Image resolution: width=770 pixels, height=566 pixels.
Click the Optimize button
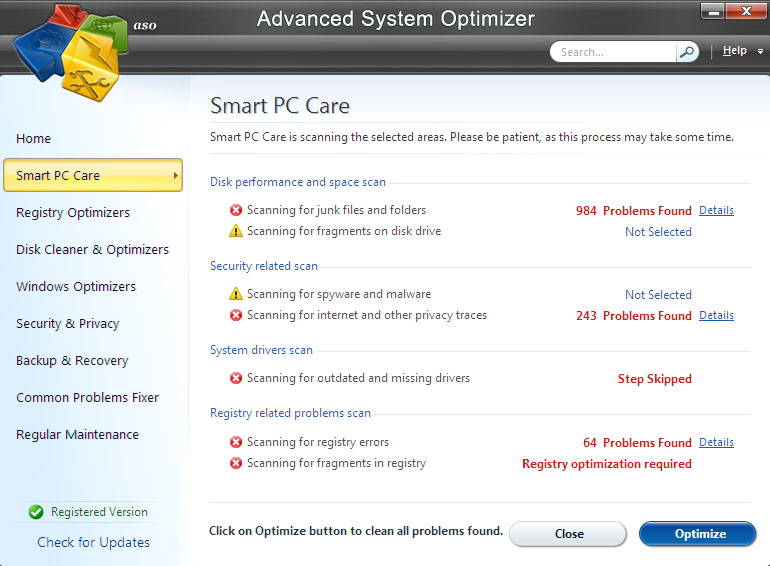pyautogui.click(x=697, y=534)
